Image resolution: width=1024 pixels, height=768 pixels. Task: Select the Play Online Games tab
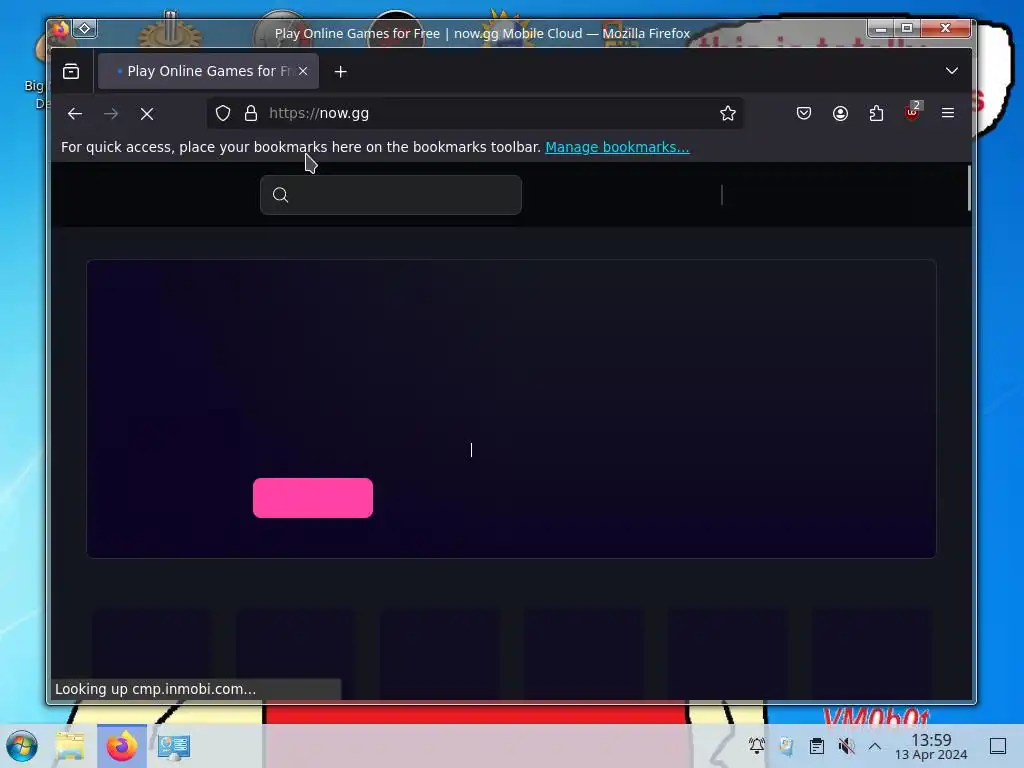(x=208, y=71)
